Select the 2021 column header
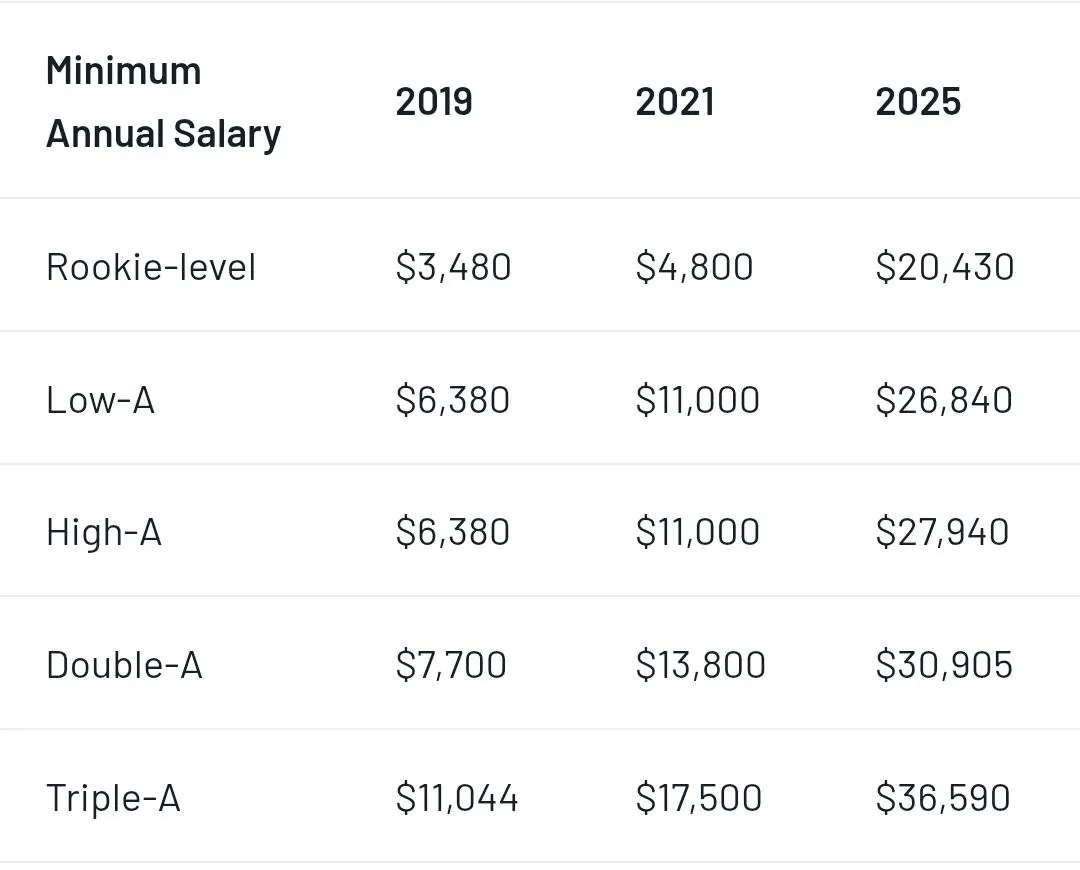The width and height of the screenshot is (1080, 870). [675, 101]
